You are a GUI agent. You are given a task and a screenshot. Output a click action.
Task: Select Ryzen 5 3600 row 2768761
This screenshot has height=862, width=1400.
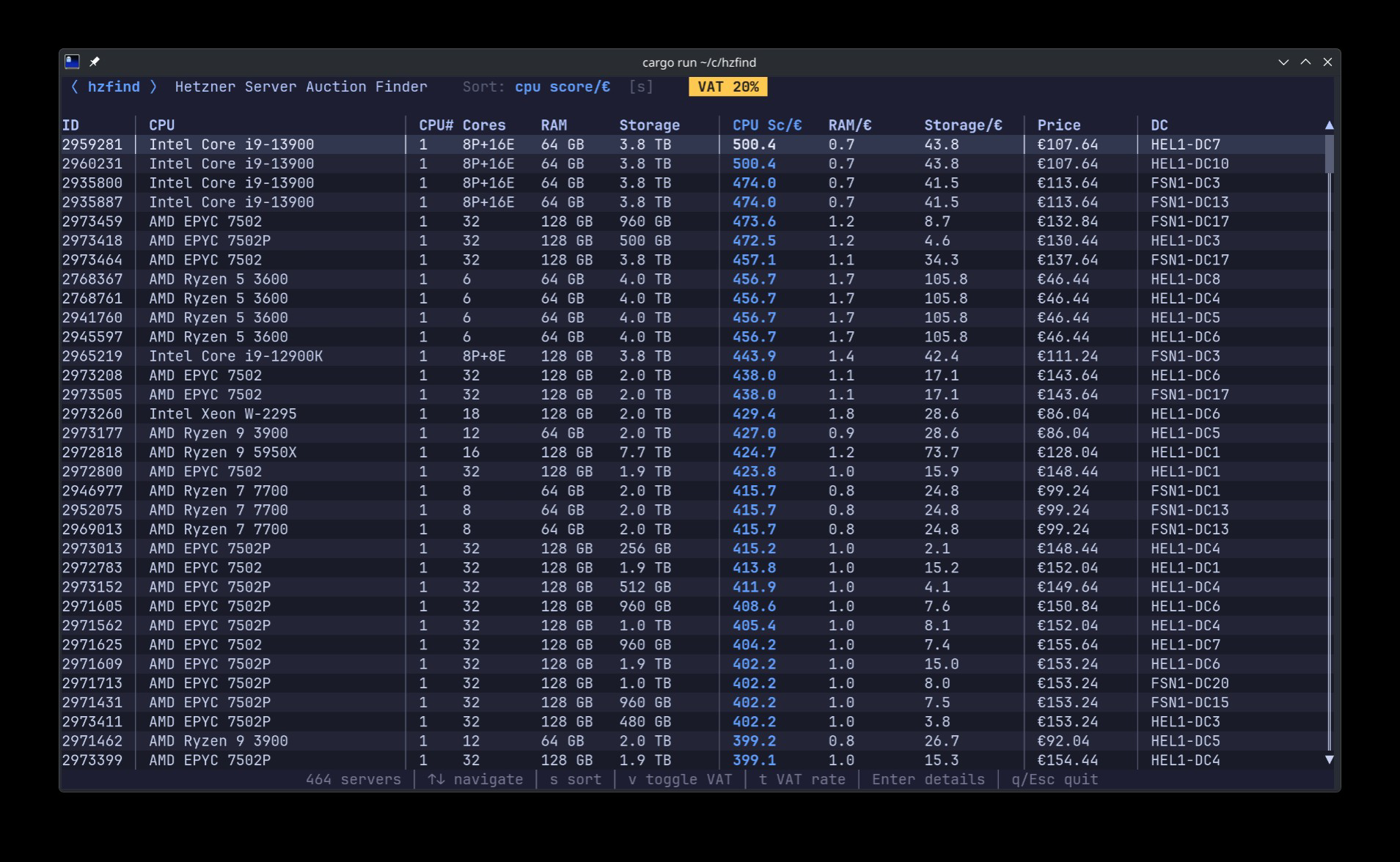693,298
